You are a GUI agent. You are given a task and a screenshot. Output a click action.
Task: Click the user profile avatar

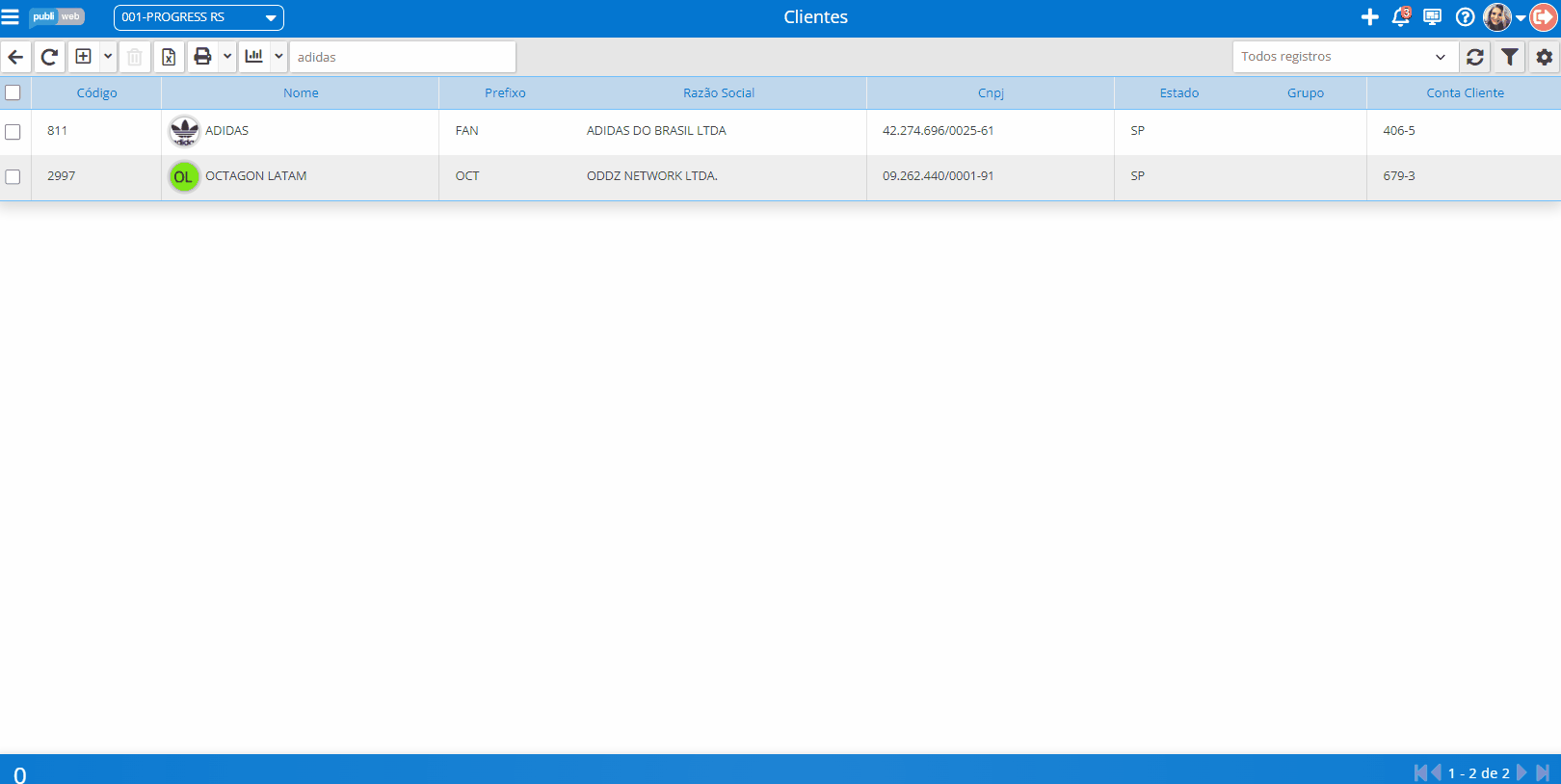(x=1497, y=17)
